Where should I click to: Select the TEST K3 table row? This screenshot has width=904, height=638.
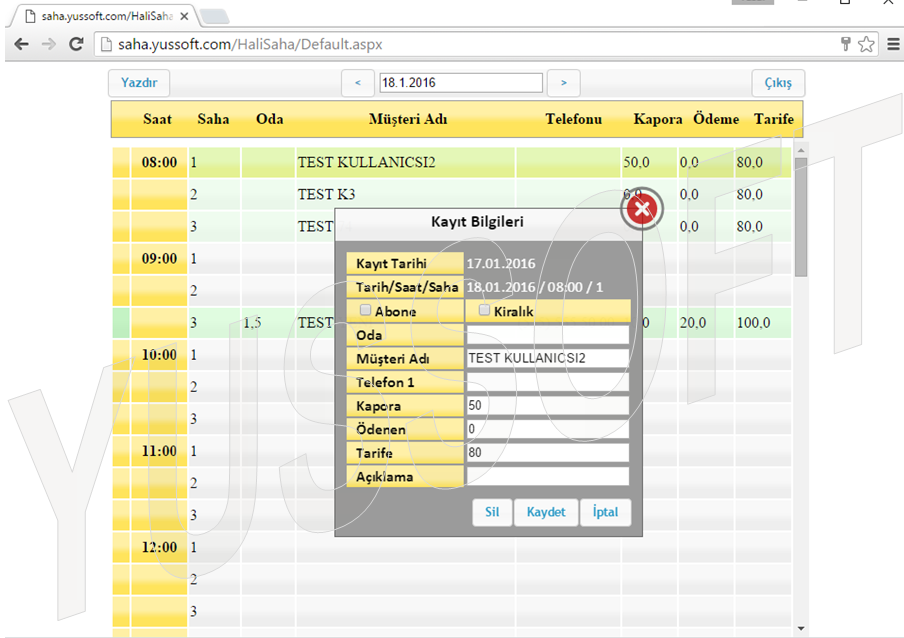pyautogui.click(x=451, y=195)
